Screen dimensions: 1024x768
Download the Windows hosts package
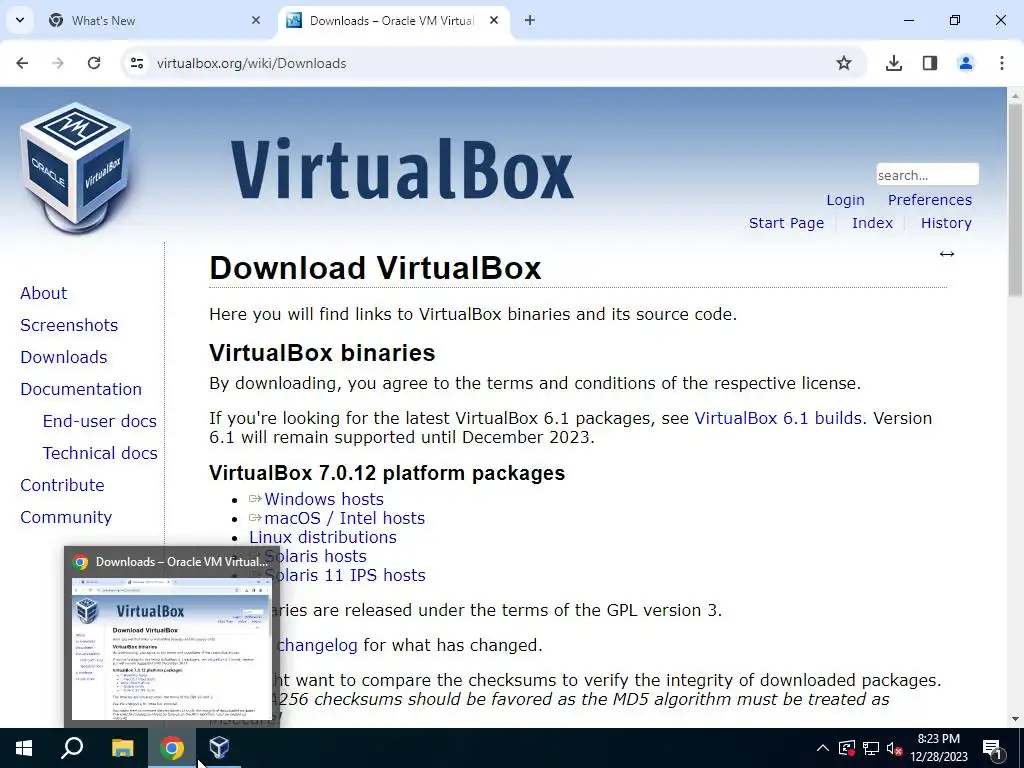click(323, 499)
